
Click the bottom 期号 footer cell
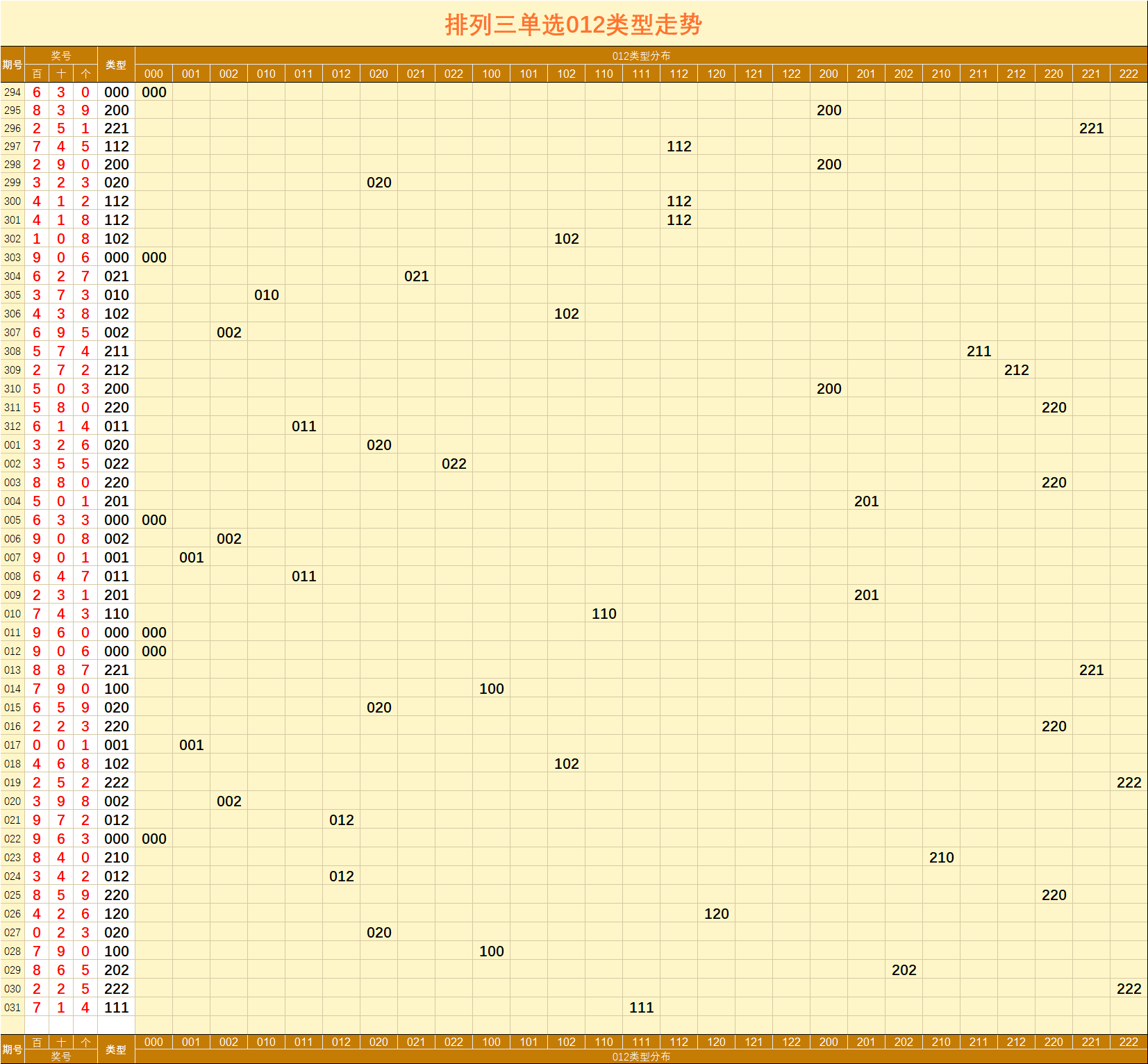click(x=13, y=1049)
